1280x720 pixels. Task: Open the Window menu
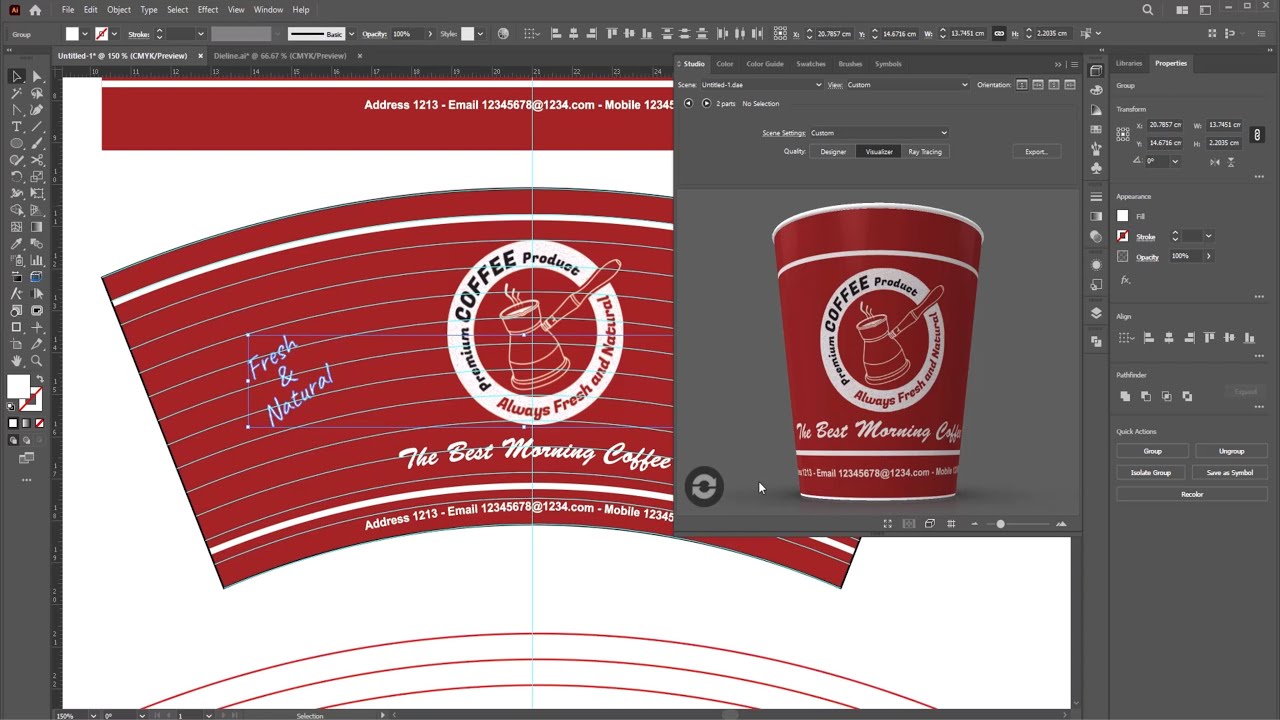point(268,10)
